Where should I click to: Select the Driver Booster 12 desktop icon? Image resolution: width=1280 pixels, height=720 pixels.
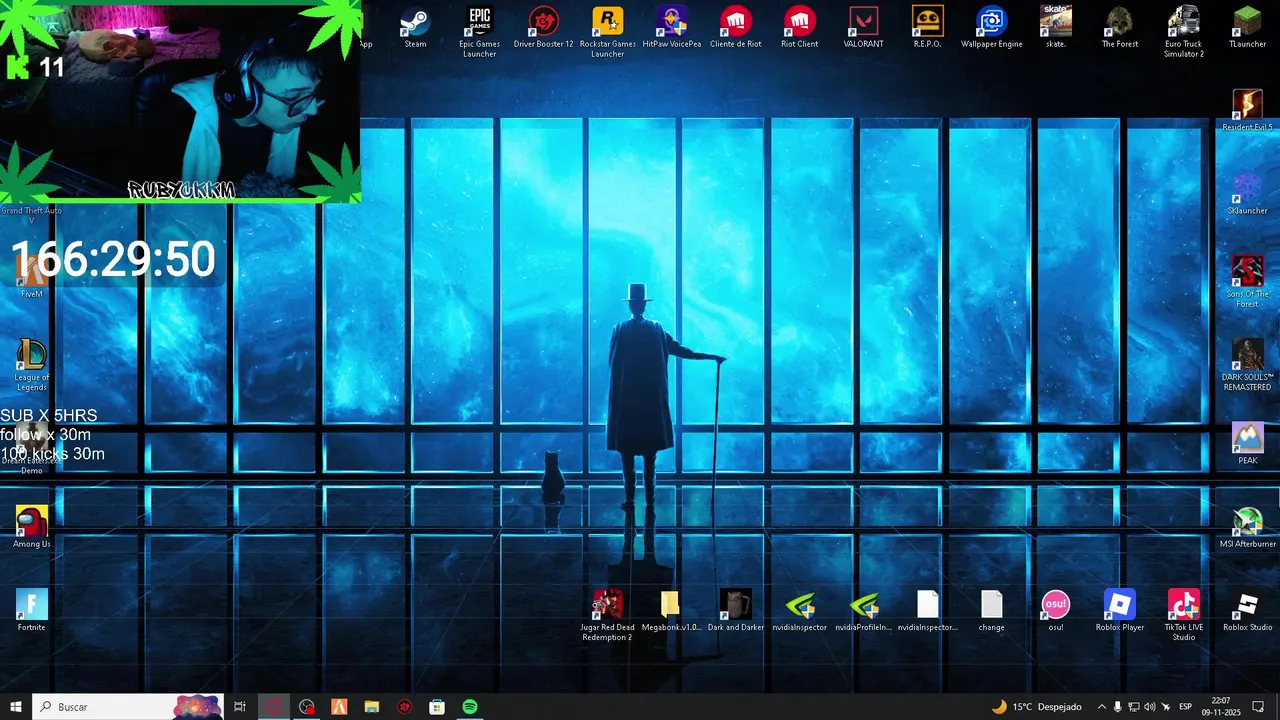coord(544,28)
